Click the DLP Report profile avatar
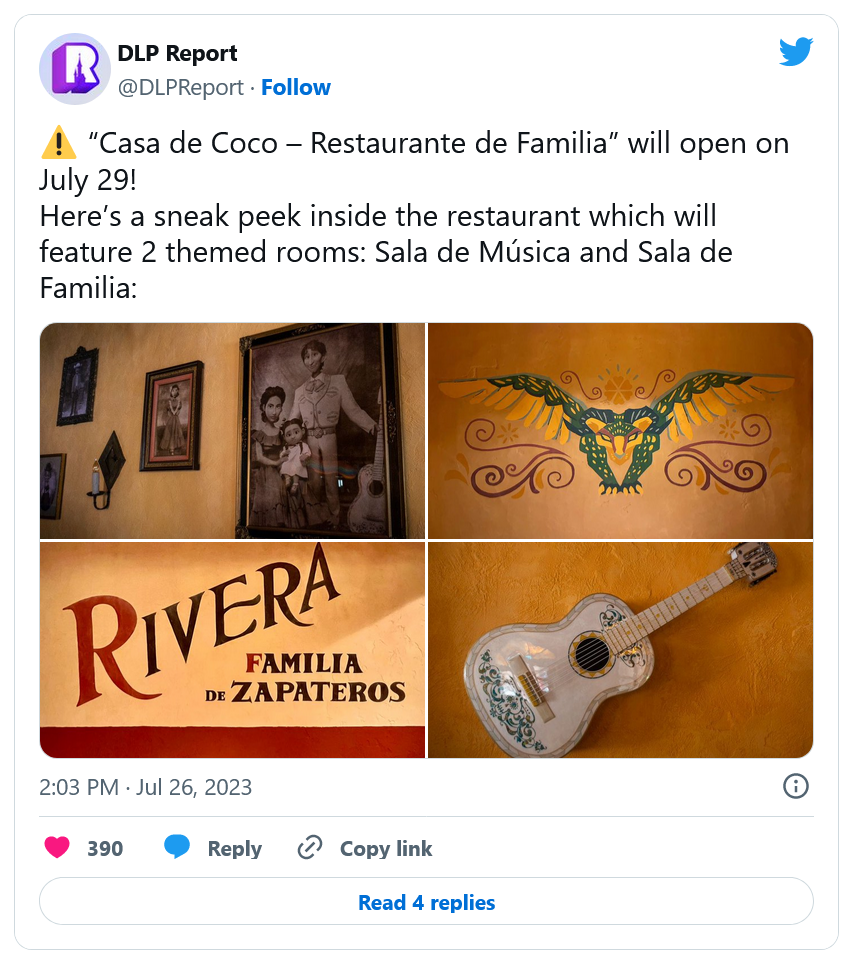 coord(74,69)
